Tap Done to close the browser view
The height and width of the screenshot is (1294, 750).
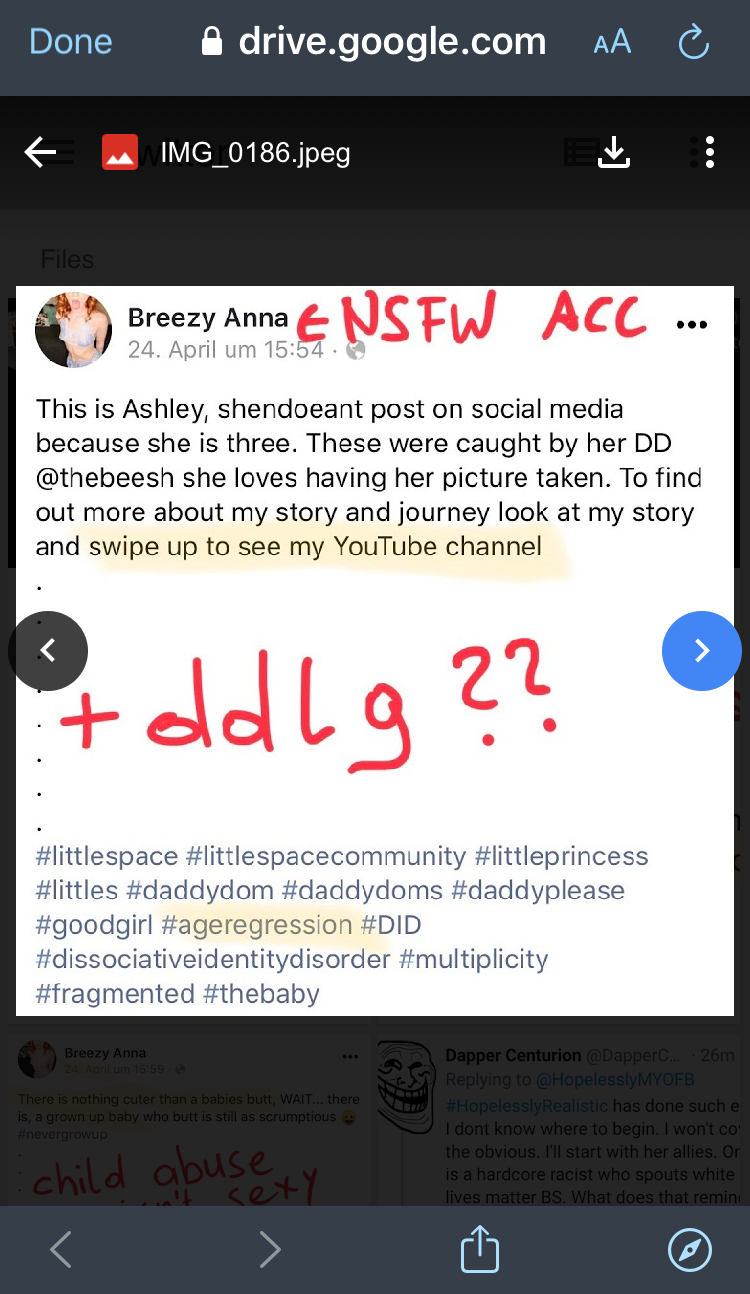[x=70, y=42]
